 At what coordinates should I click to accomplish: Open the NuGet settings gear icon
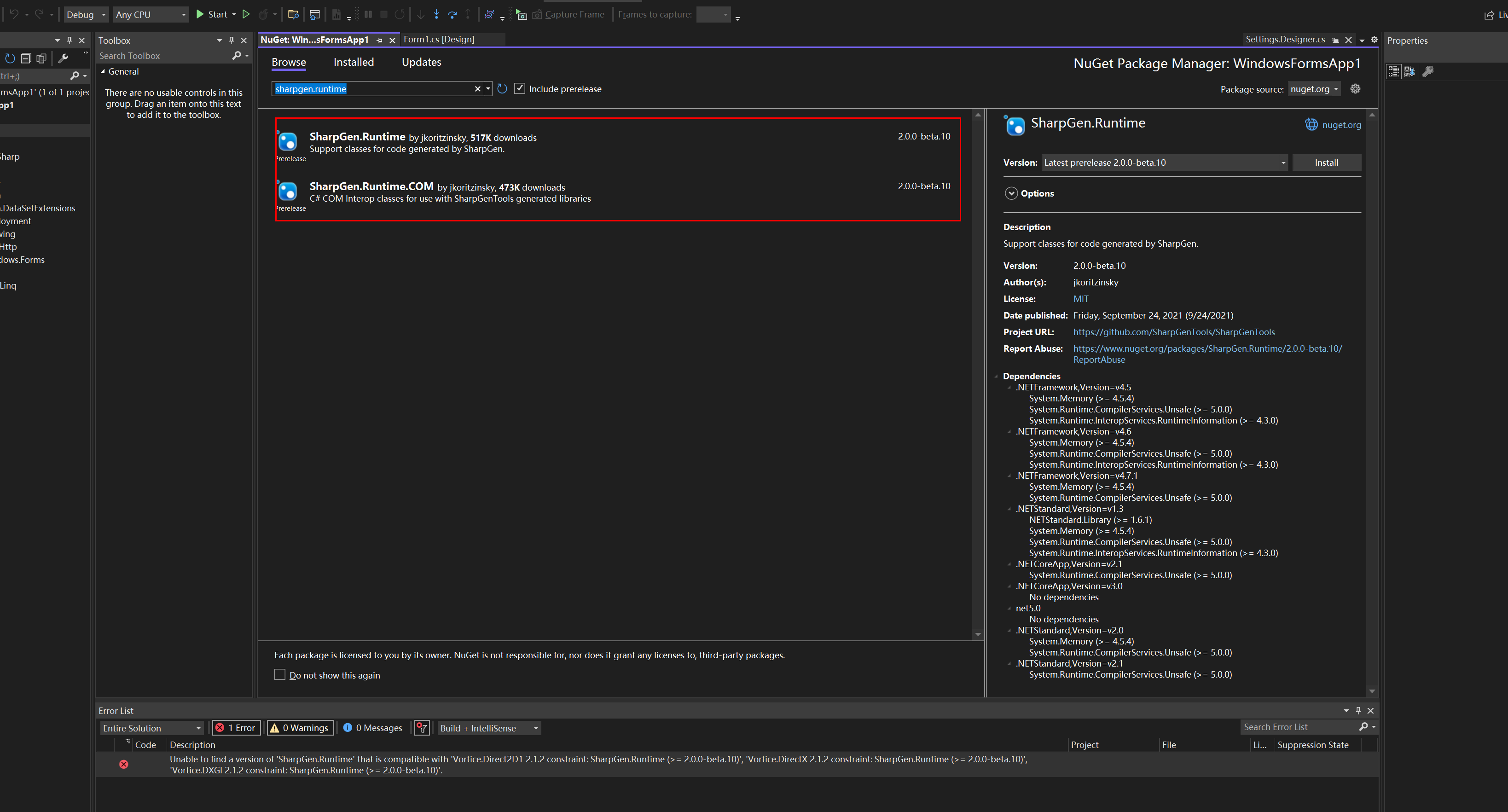1355,89
